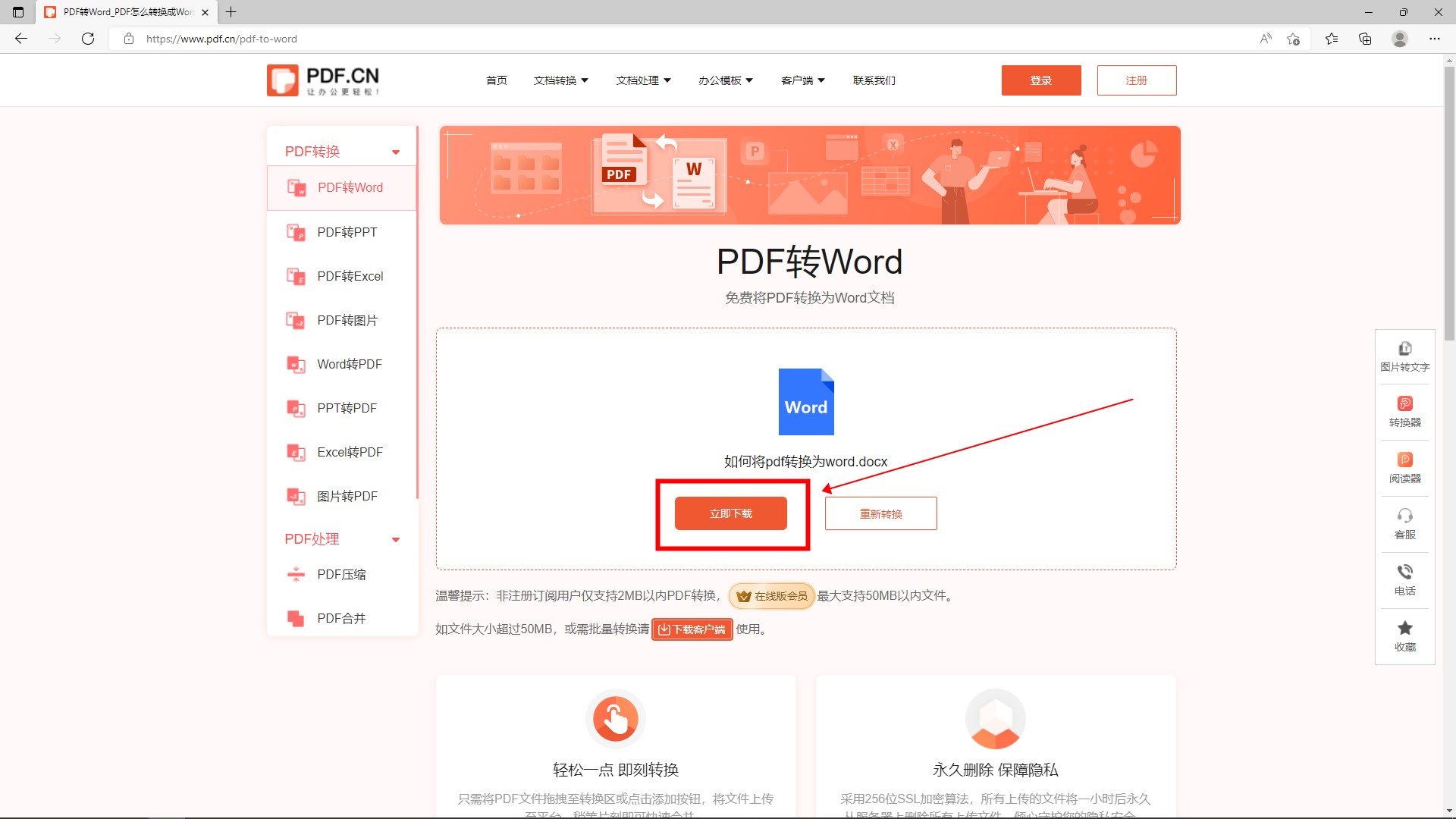1456x819 pixels.
Task: Select PDF合并 in sidebar
Action: (342, 618)
